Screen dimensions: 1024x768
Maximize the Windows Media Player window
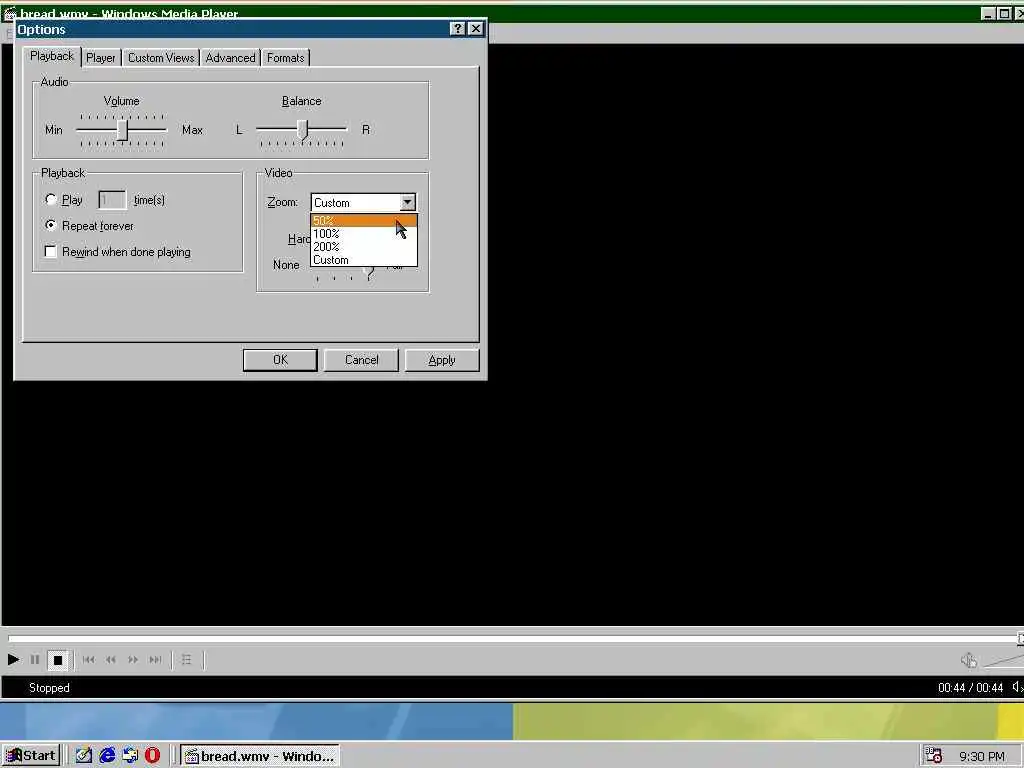coord(1004,13)
